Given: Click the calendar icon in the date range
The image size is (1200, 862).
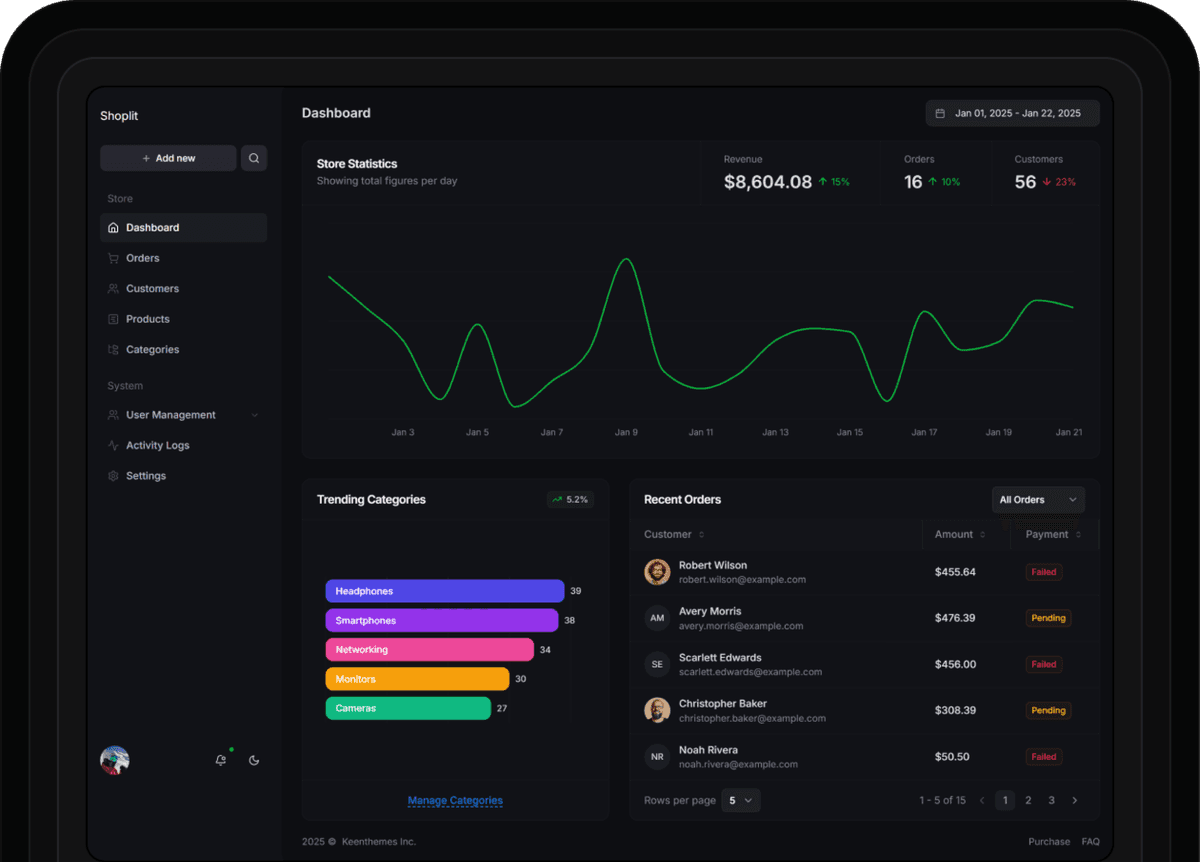Looking at the screenshot, I should (x=941, y=113).
